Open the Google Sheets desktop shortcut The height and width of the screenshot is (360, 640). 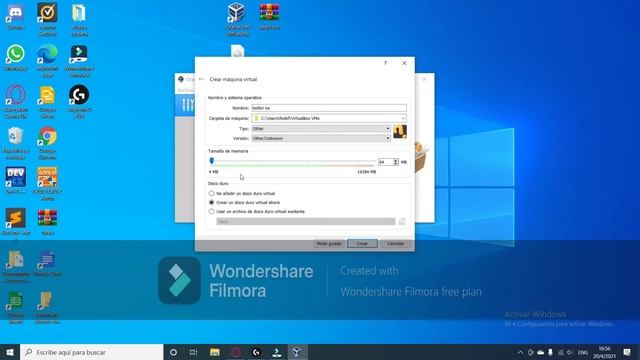tap(16, 307)
